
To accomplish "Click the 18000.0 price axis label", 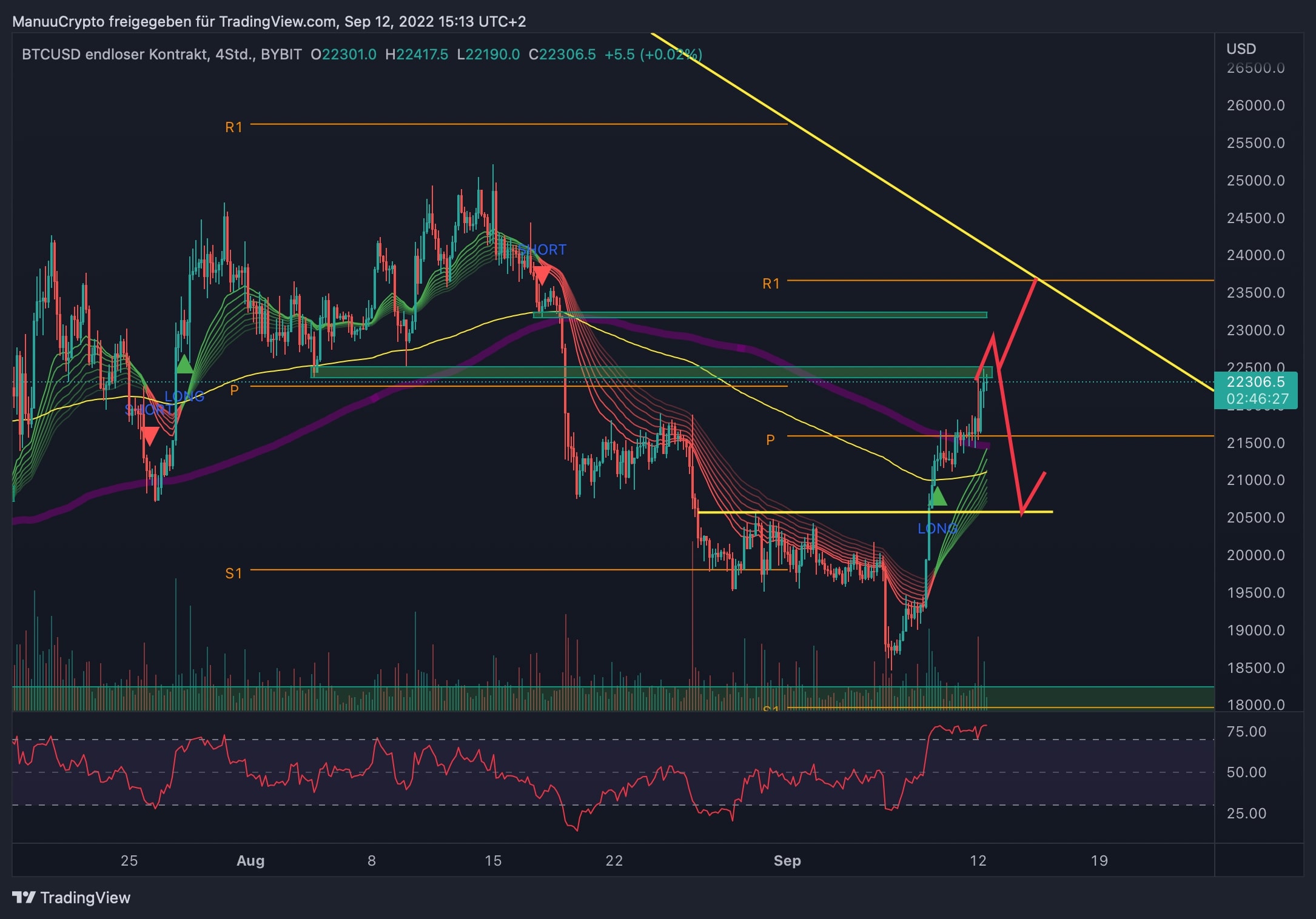I will pos(1255,704).
